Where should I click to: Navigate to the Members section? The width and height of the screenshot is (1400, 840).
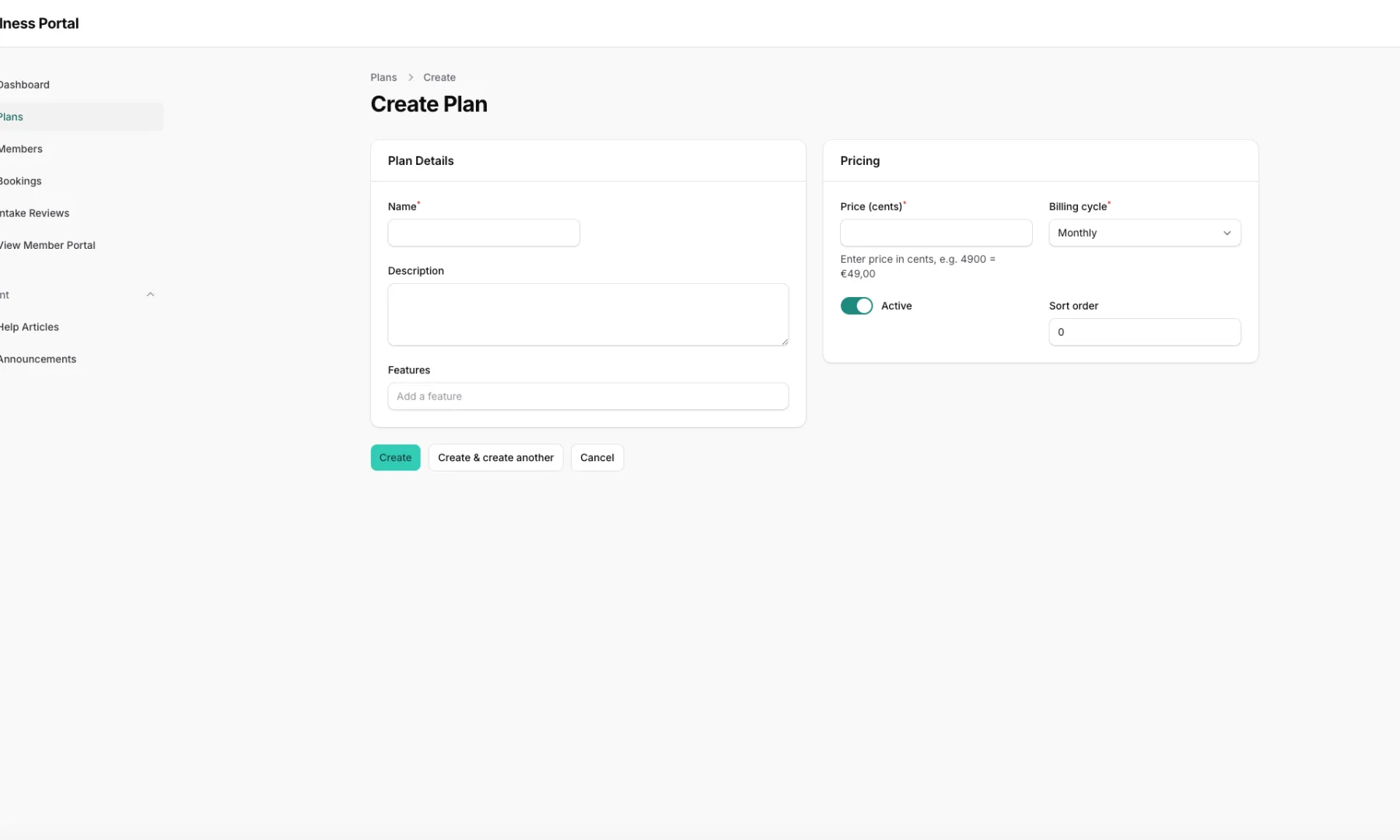21,149
